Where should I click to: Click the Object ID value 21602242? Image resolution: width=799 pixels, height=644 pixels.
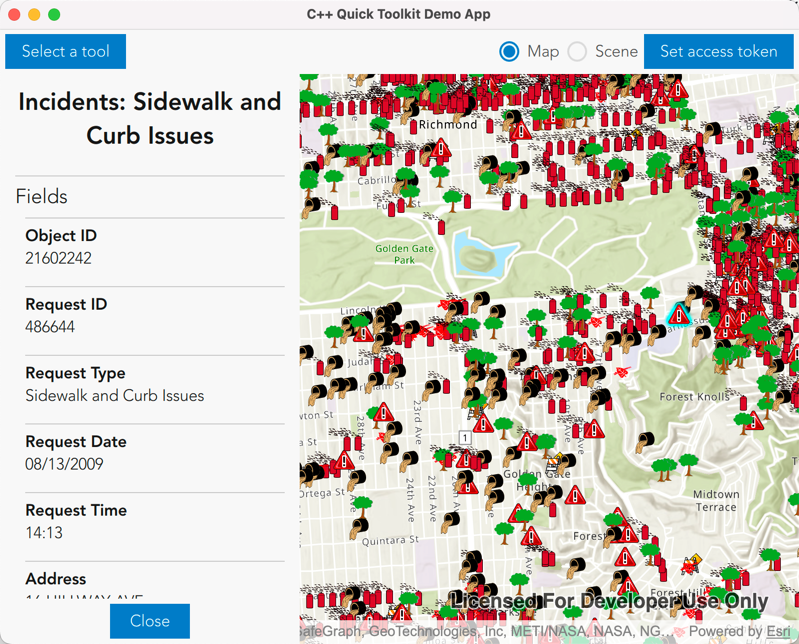[58, 258]
